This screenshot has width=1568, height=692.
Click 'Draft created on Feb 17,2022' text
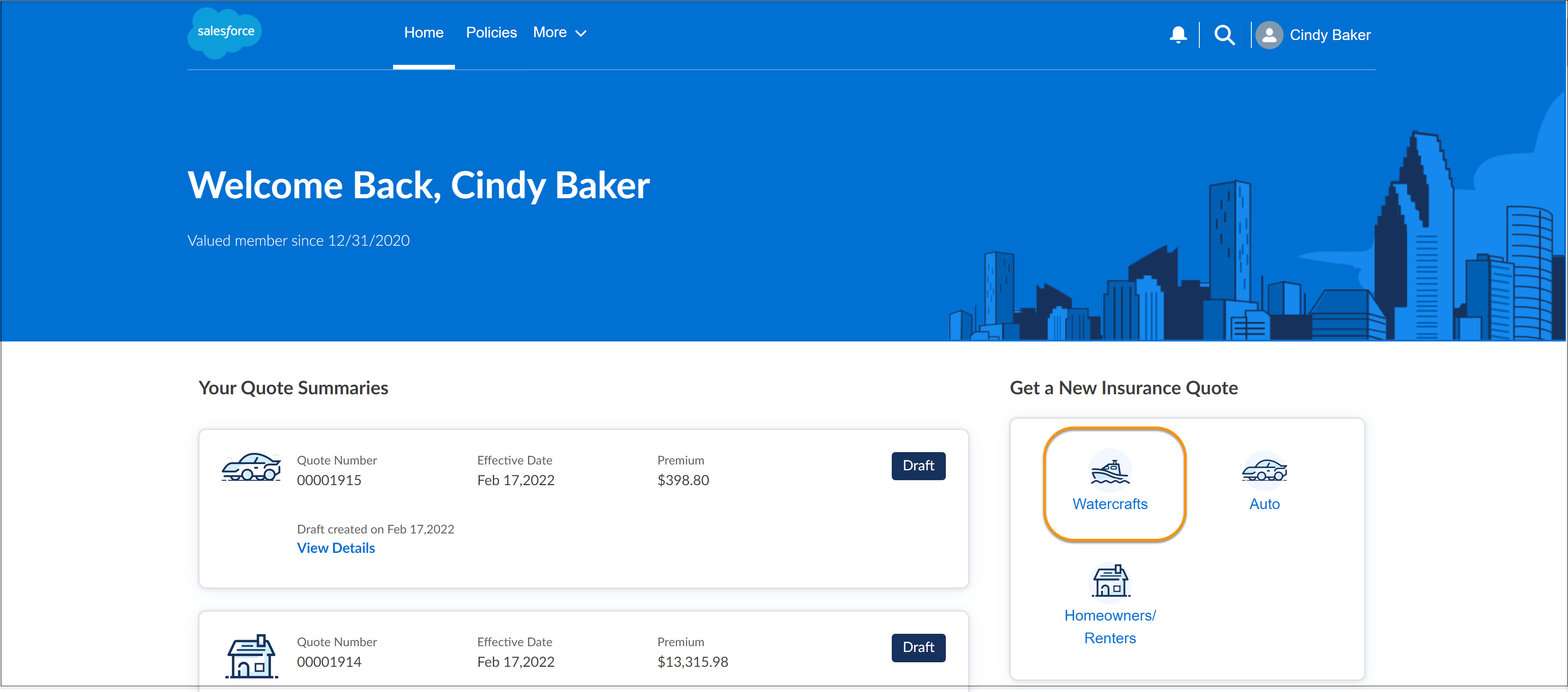tap(375, 529)
